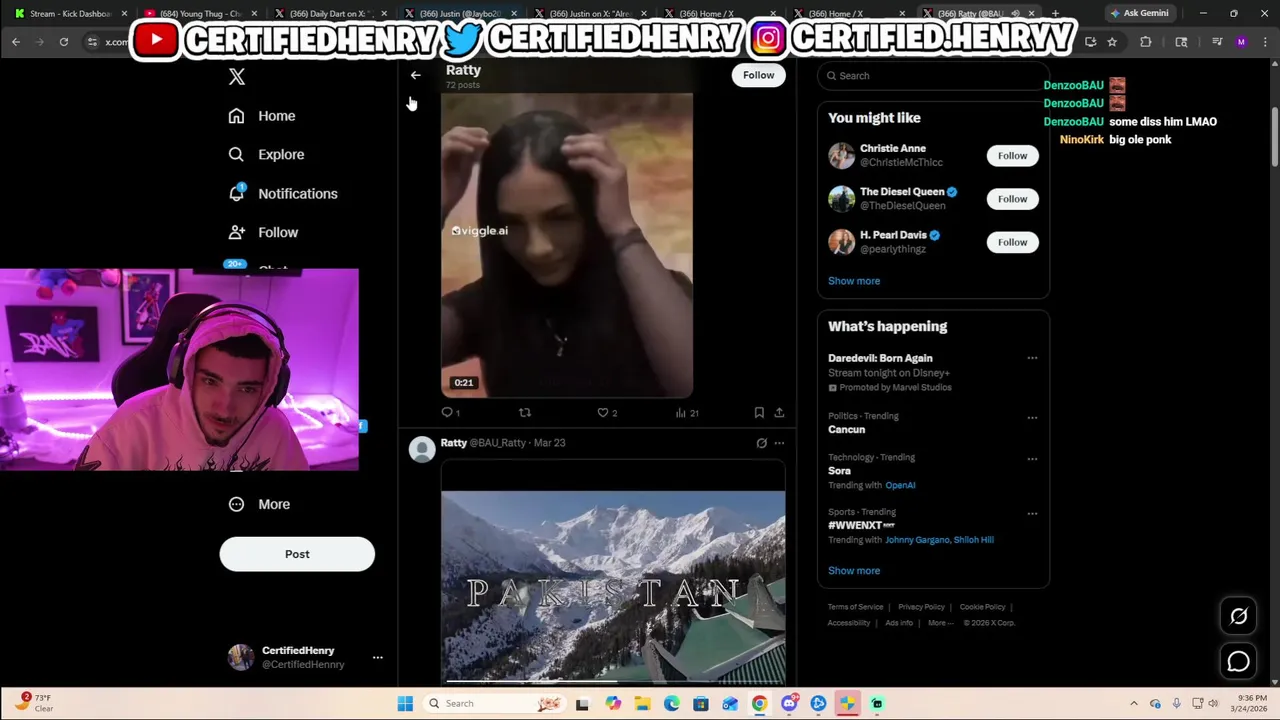Follow Ratty from the profile header
The height and width of the screenshot is (720, 1280).
tap(758, 75)
